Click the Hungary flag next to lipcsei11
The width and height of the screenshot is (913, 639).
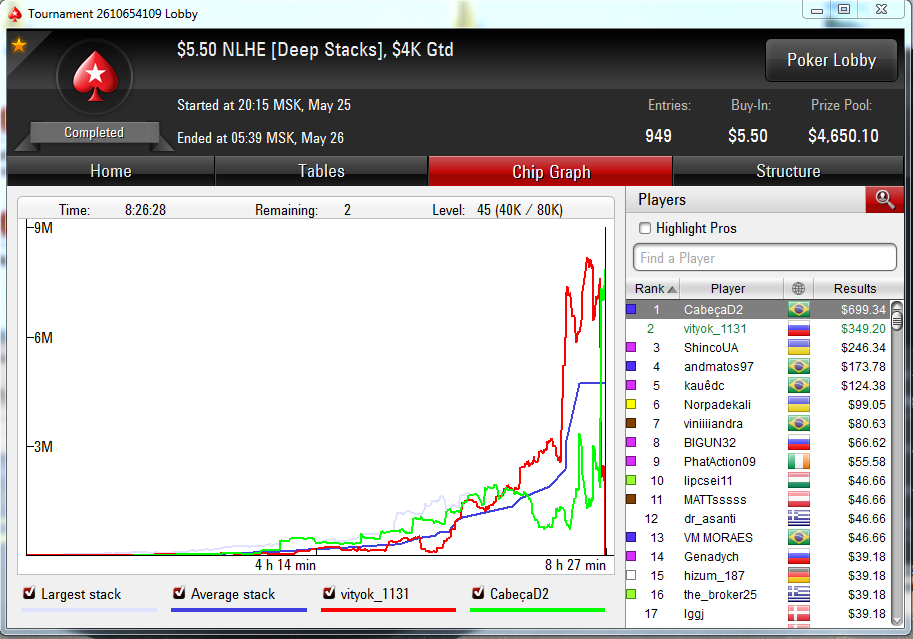(x=798, y=481)
